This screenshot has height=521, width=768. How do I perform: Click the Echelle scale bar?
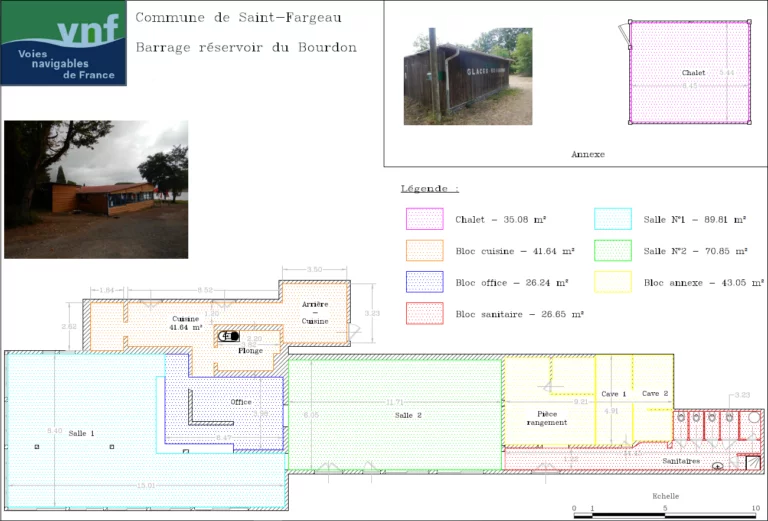coord(665,509)
